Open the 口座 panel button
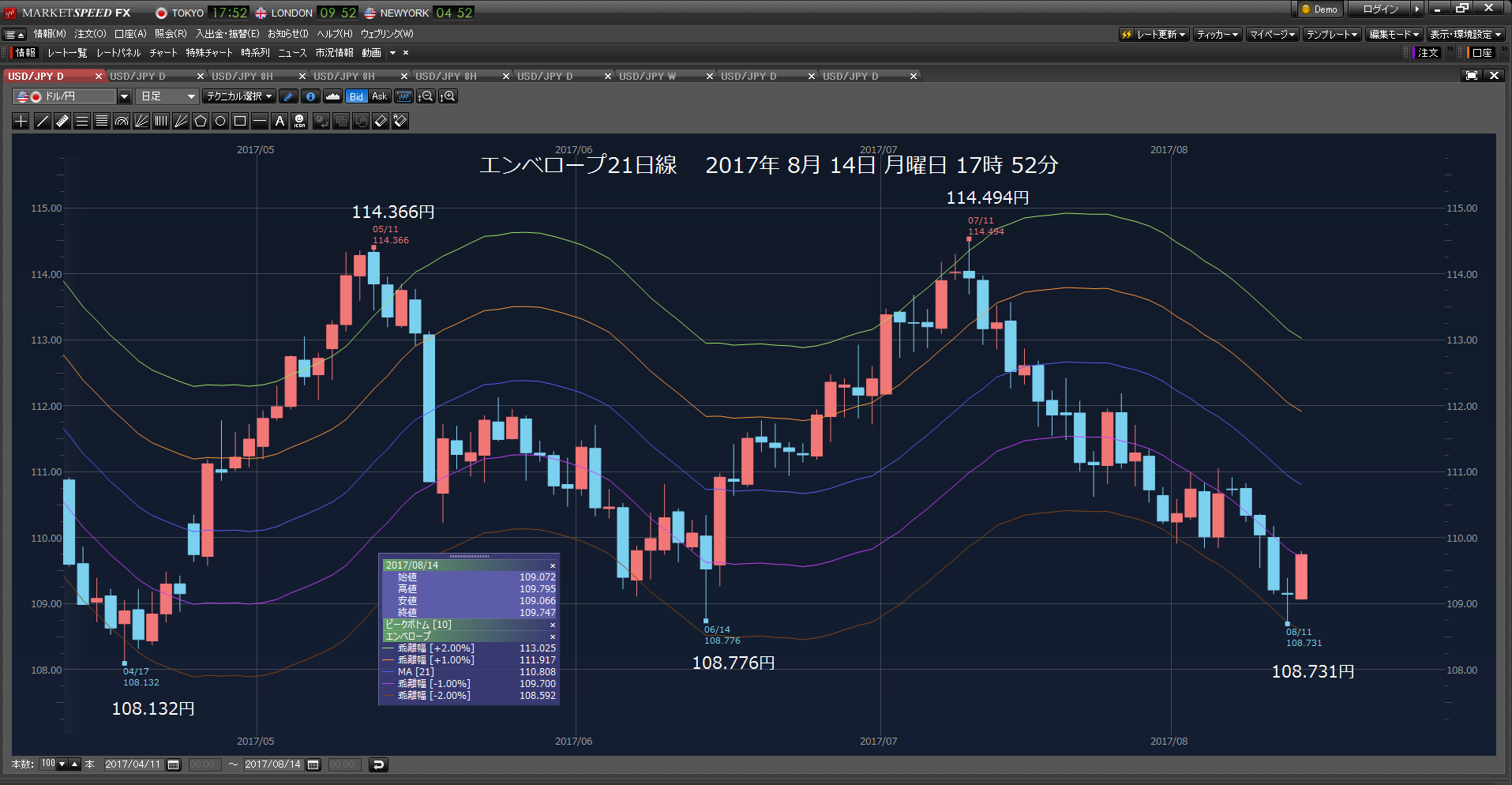1512x785 pixels. 1482,53
